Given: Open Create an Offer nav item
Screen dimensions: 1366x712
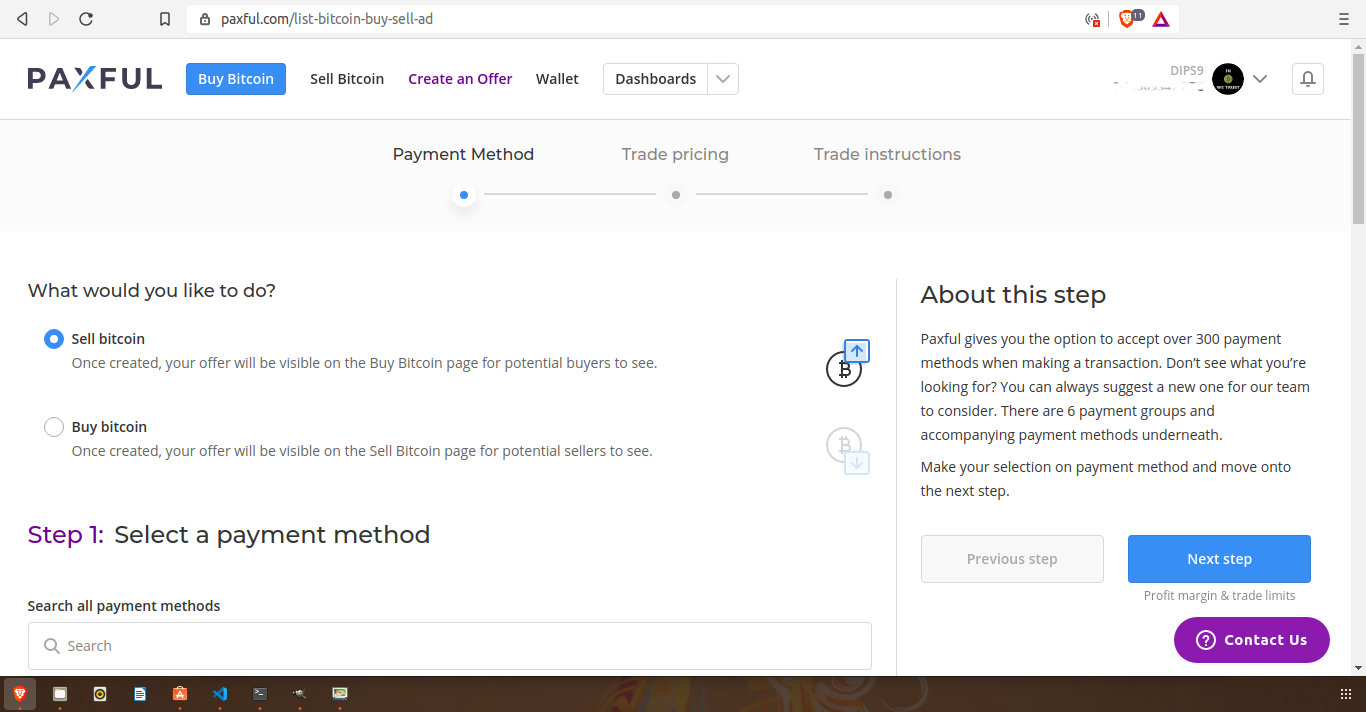Looking at the screenshot, I should (x=460, y=79).
